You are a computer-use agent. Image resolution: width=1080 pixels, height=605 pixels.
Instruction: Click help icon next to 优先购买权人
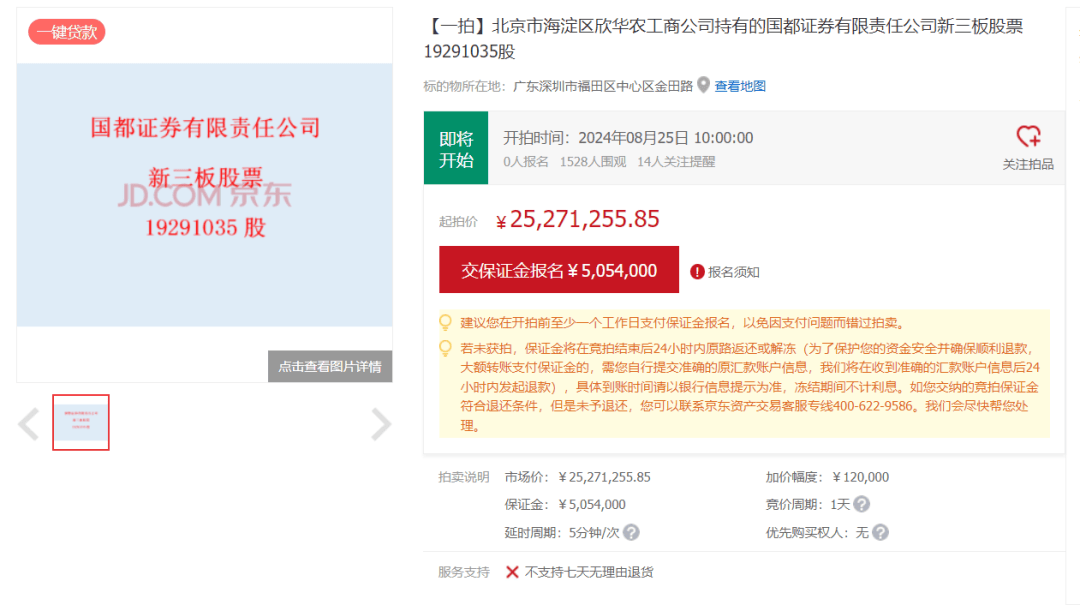point(880,532)
